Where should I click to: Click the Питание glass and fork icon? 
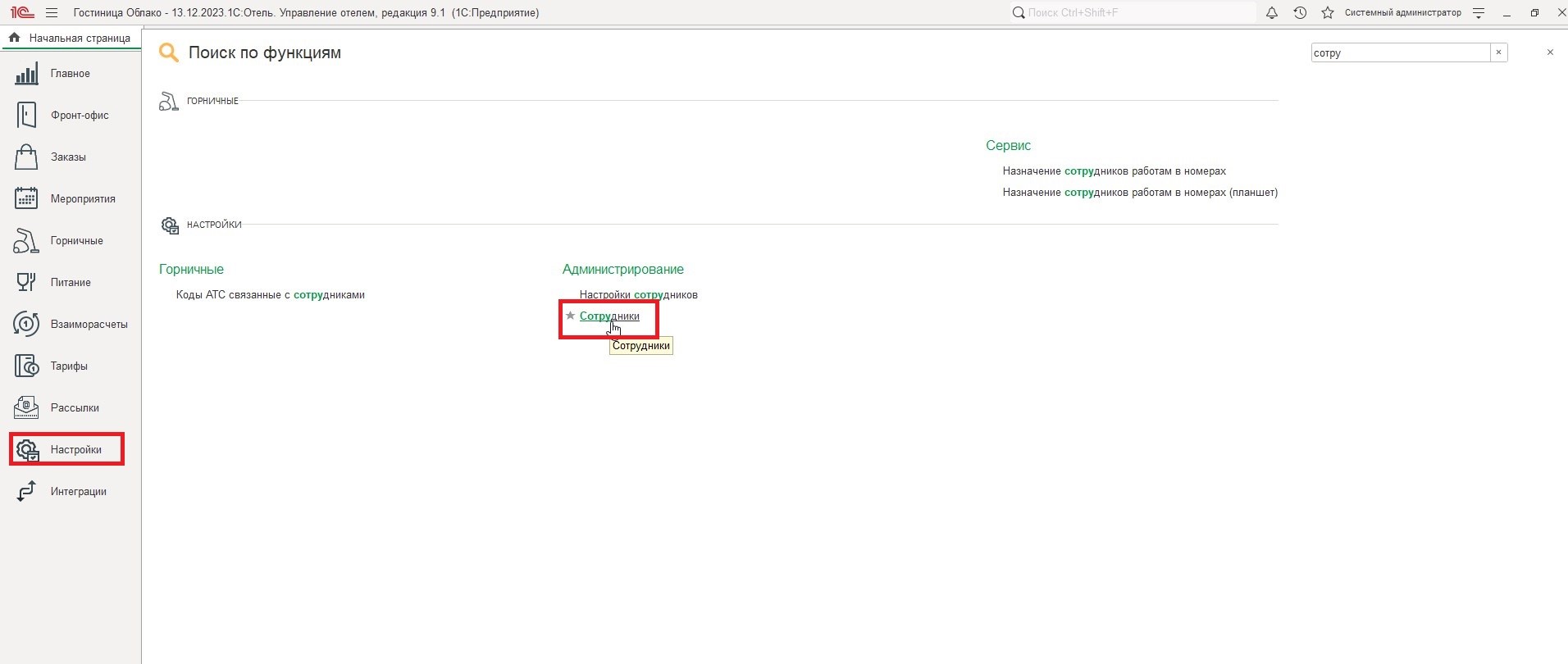click(26, 283)
